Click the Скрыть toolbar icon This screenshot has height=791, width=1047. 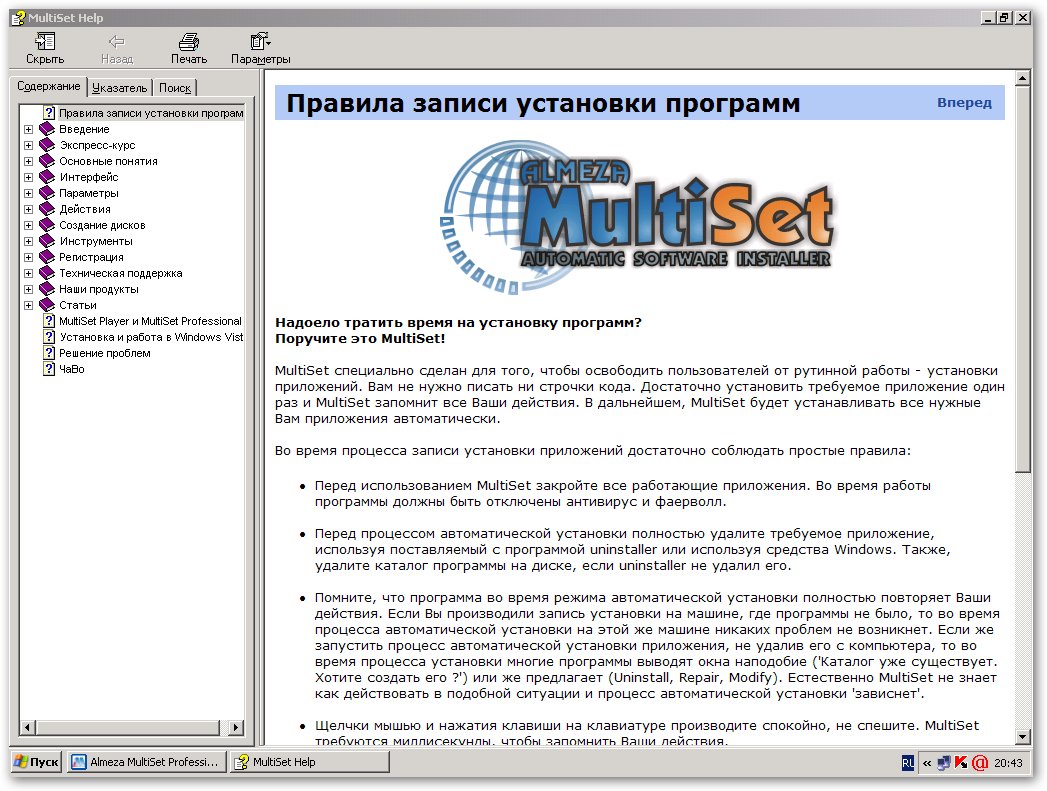tap(45, 42)
